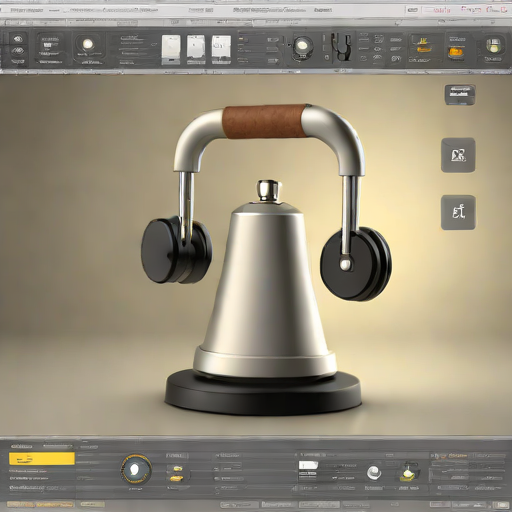Click the lower gray square viewport button
Viewport: 512px width, 512px height.
pos(458,212)
